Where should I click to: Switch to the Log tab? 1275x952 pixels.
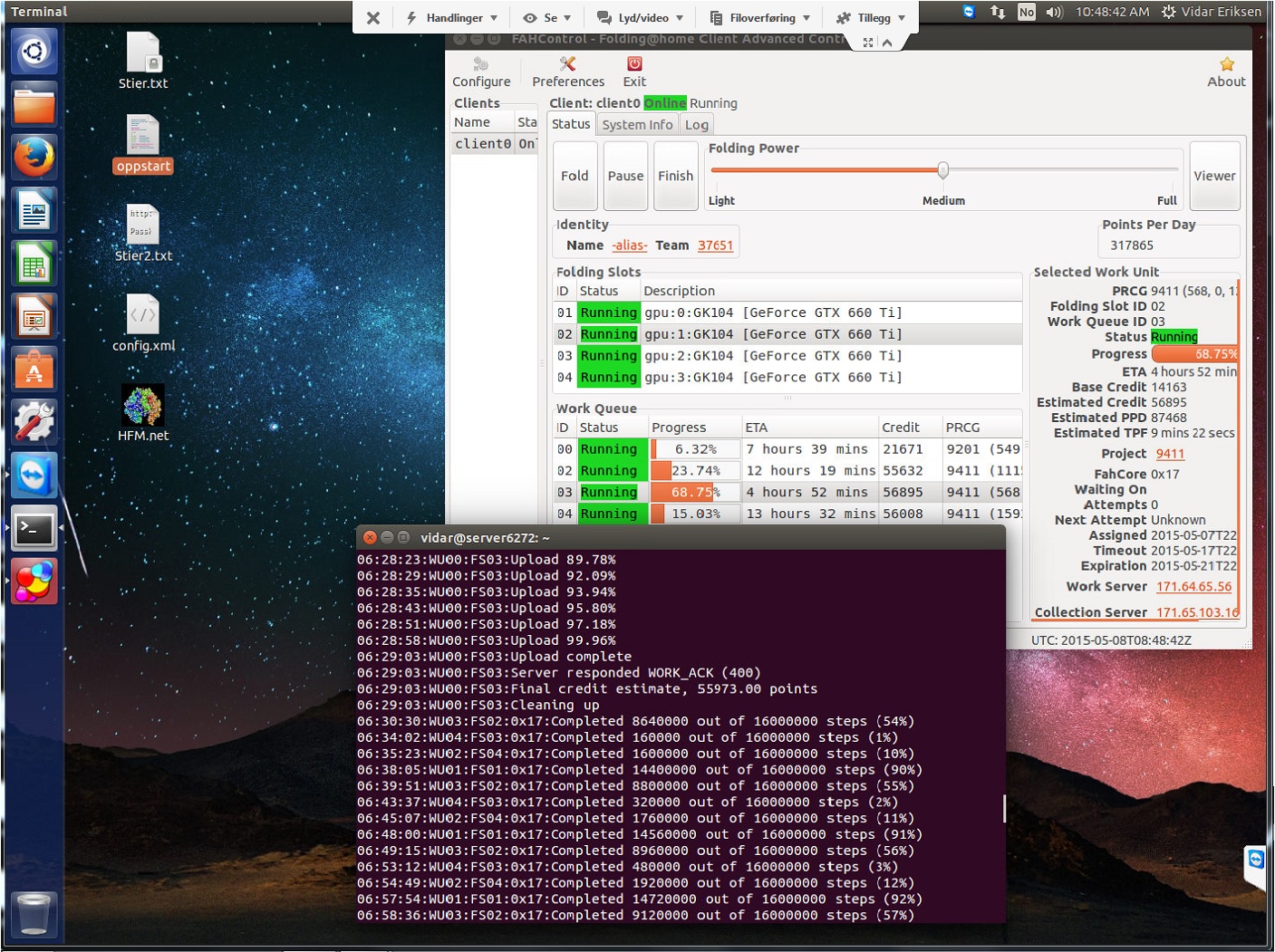[x=696, y=125]
